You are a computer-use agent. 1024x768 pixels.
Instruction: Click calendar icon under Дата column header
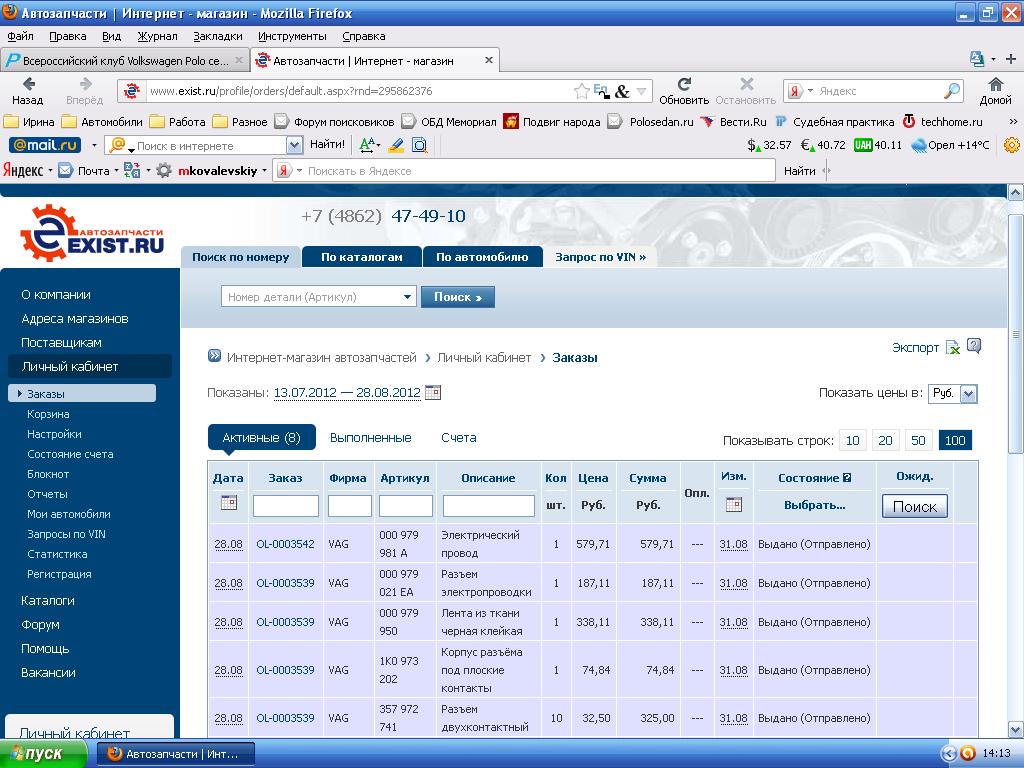(228, 503)
